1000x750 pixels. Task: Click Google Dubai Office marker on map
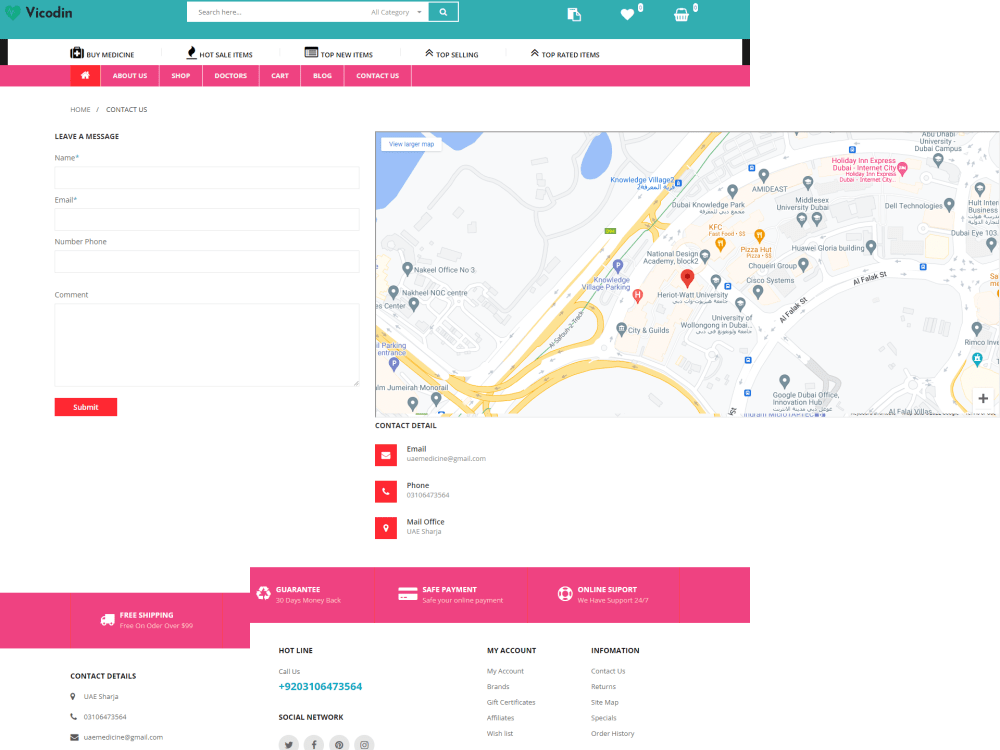(784, 381)
